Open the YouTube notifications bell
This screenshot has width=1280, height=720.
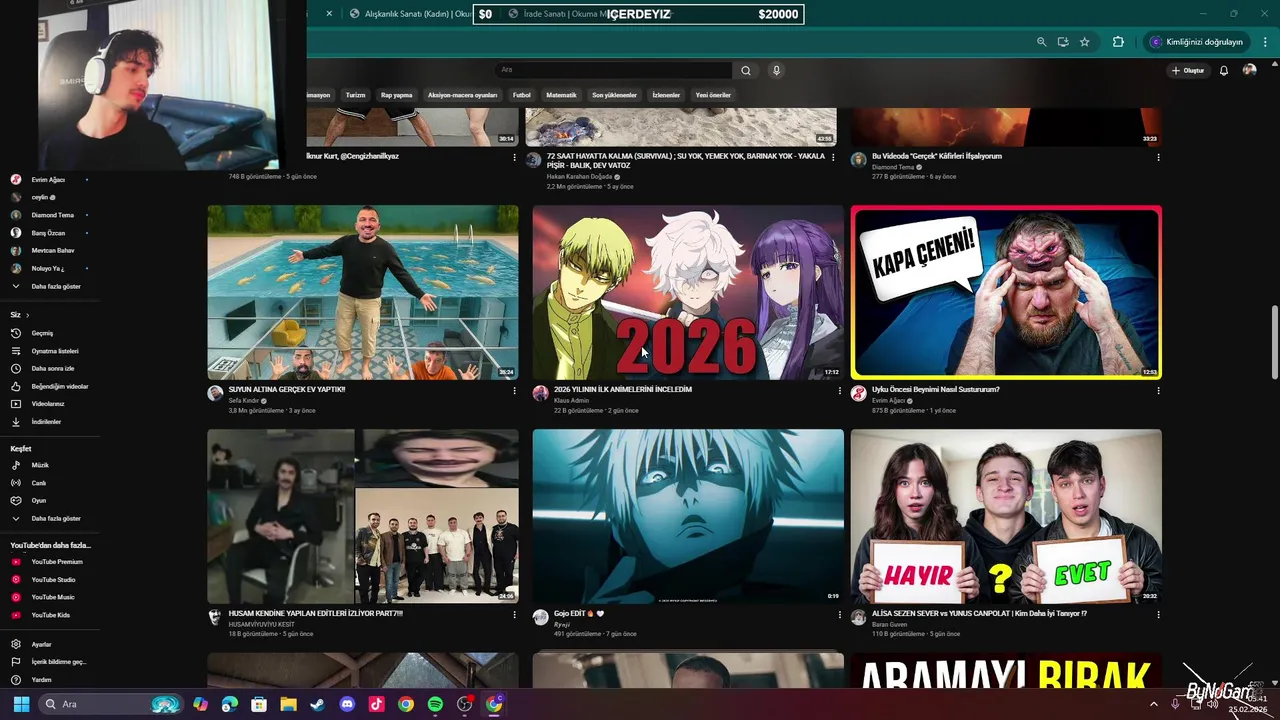(x=1223, y=70)
